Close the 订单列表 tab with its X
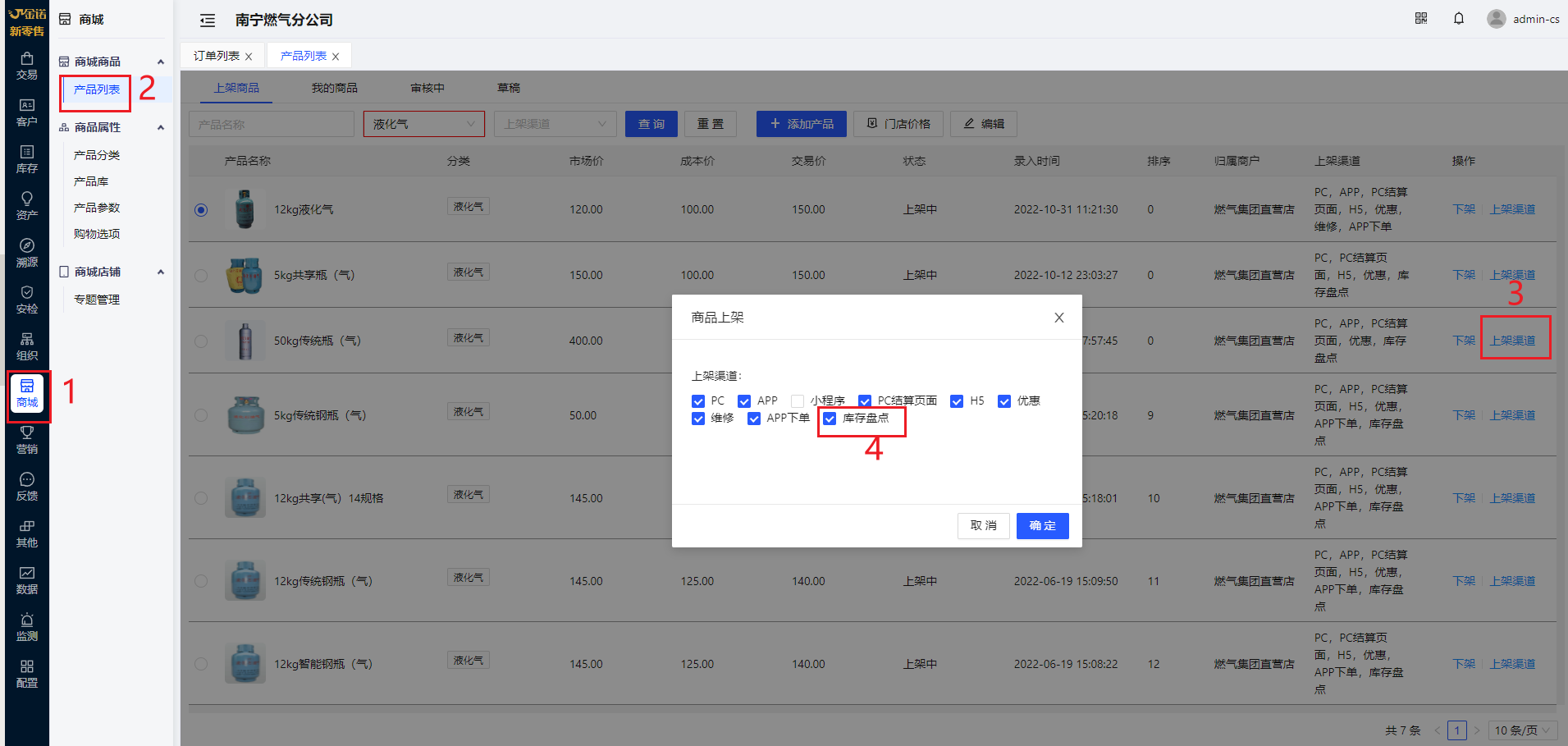 click(249, 57)
